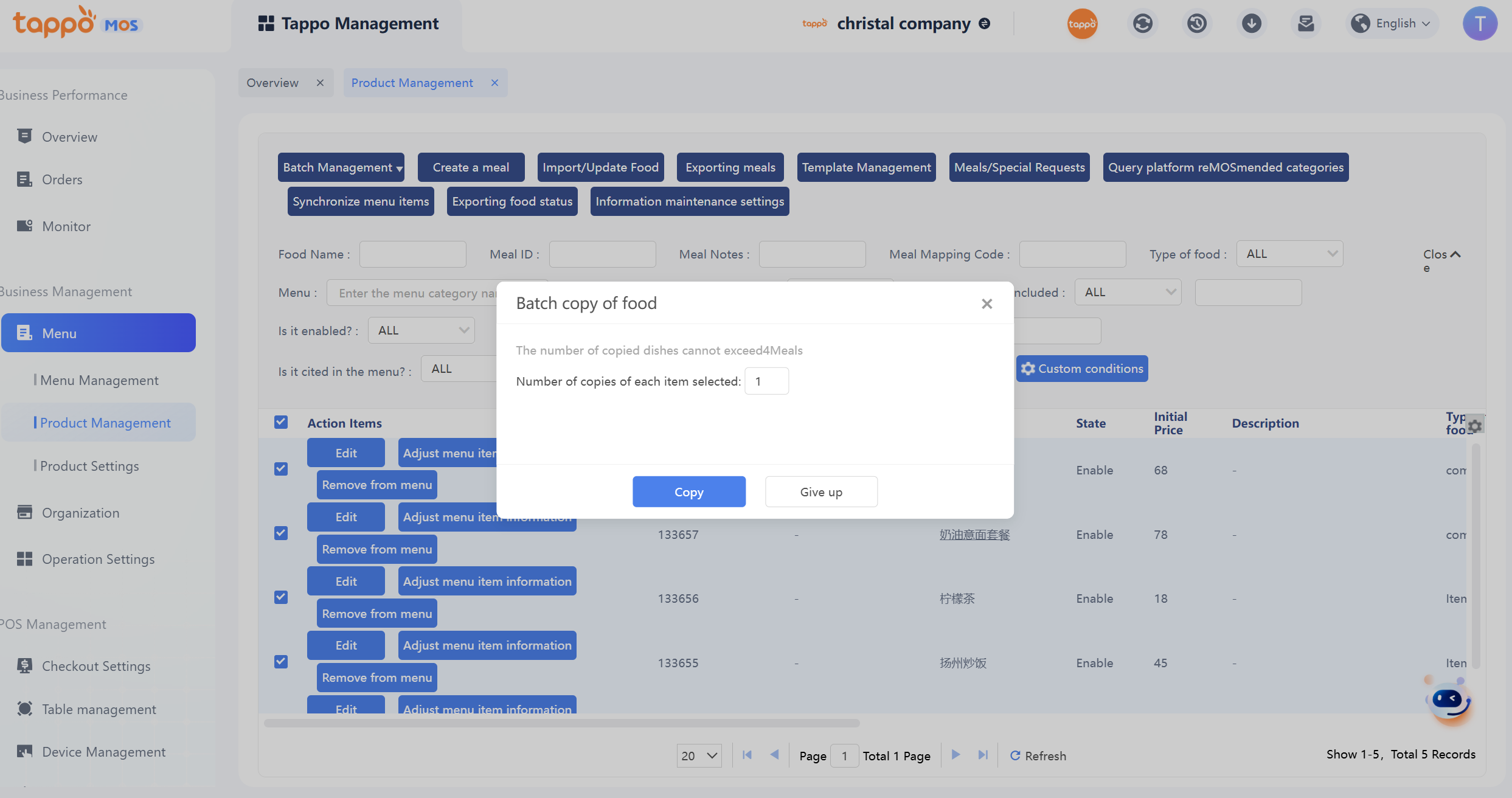Open the inbox messages icon in header
1512x798 pixels.
(1306, 24)
